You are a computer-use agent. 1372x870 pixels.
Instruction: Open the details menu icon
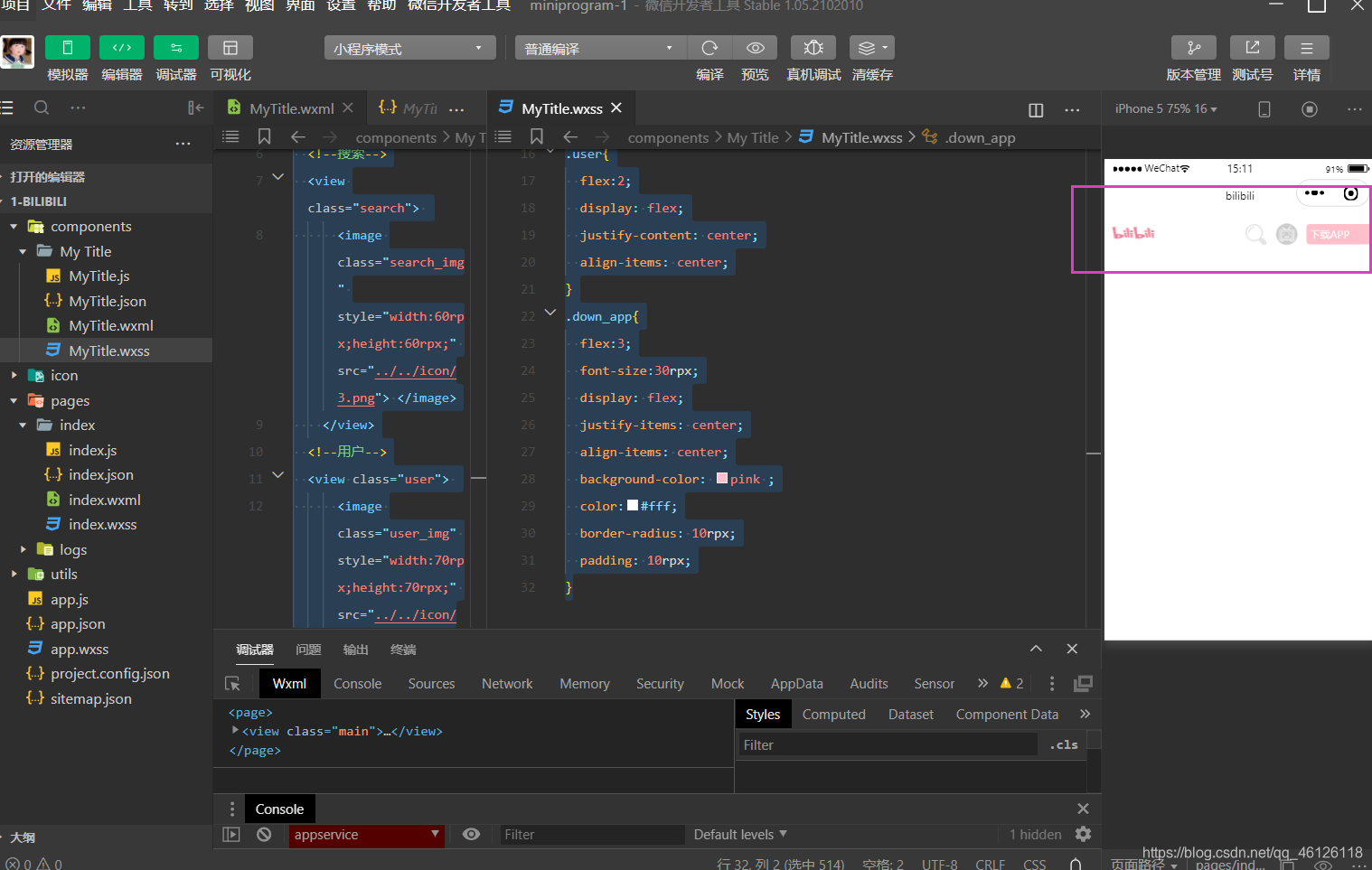coord(1307,48)
